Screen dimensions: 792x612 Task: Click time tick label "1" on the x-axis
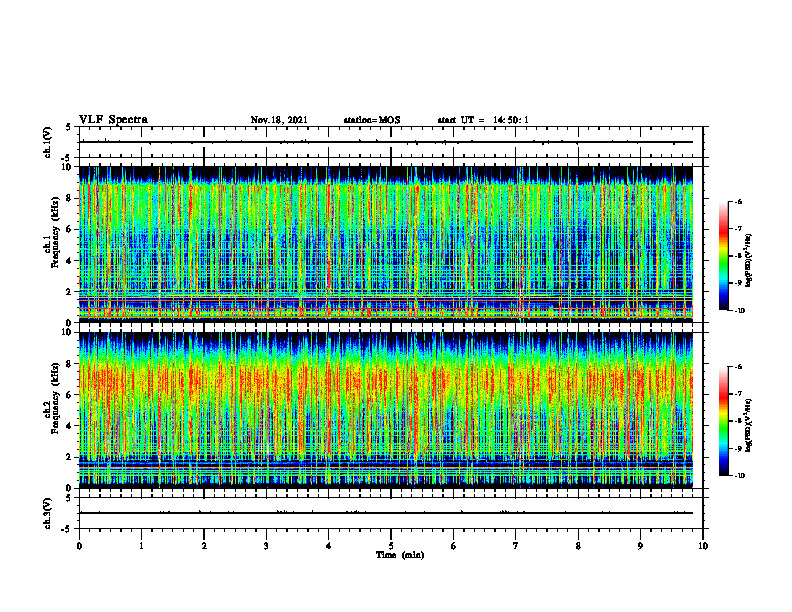[141, 546]
